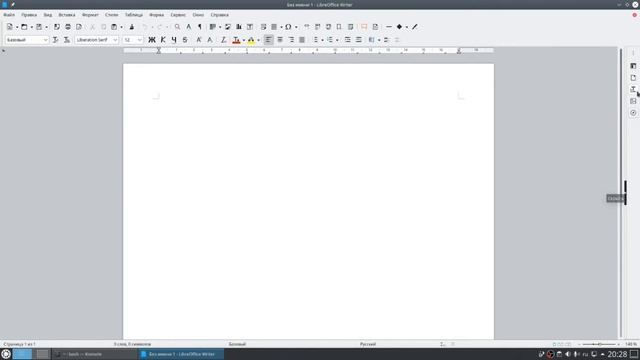
Task: Open sidebar Navigator compass icon
Action: pyautogui.click(x=633, y=113)
